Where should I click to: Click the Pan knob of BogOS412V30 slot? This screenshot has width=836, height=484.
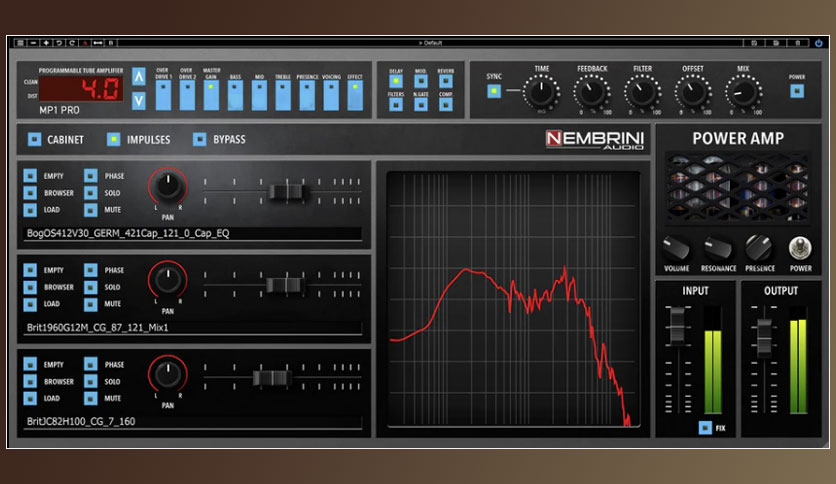click(x=167, y=187)
